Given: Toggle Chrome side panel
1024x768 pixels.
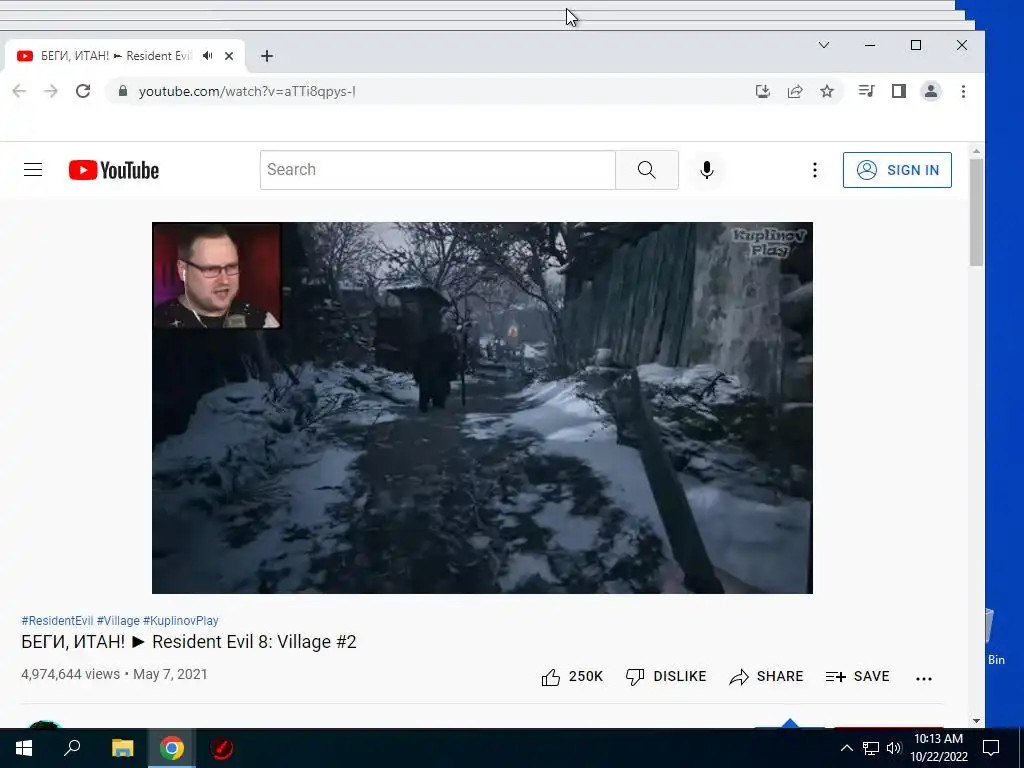Looking at the screenshot, I should click(x=899, y=91).
